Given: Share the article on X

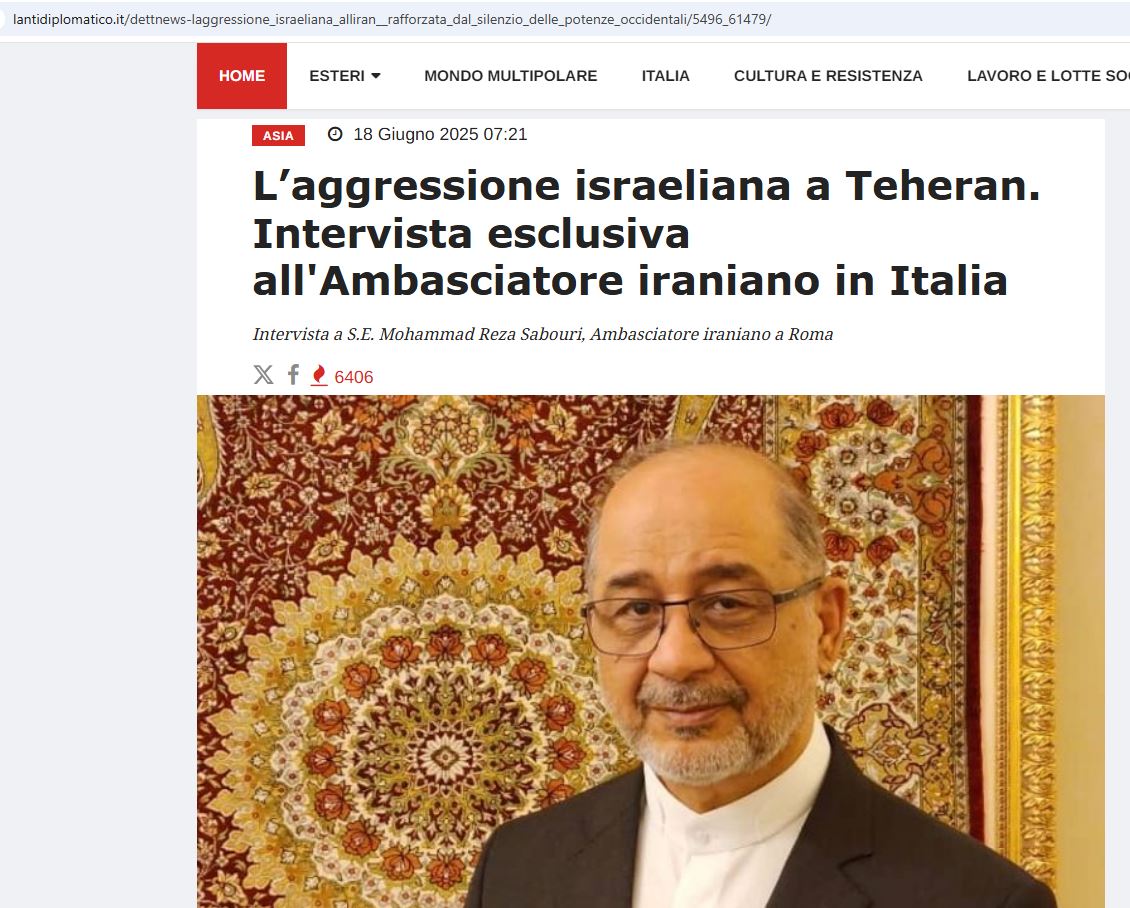Looking at the screenshot, I should tap(263, 375).
